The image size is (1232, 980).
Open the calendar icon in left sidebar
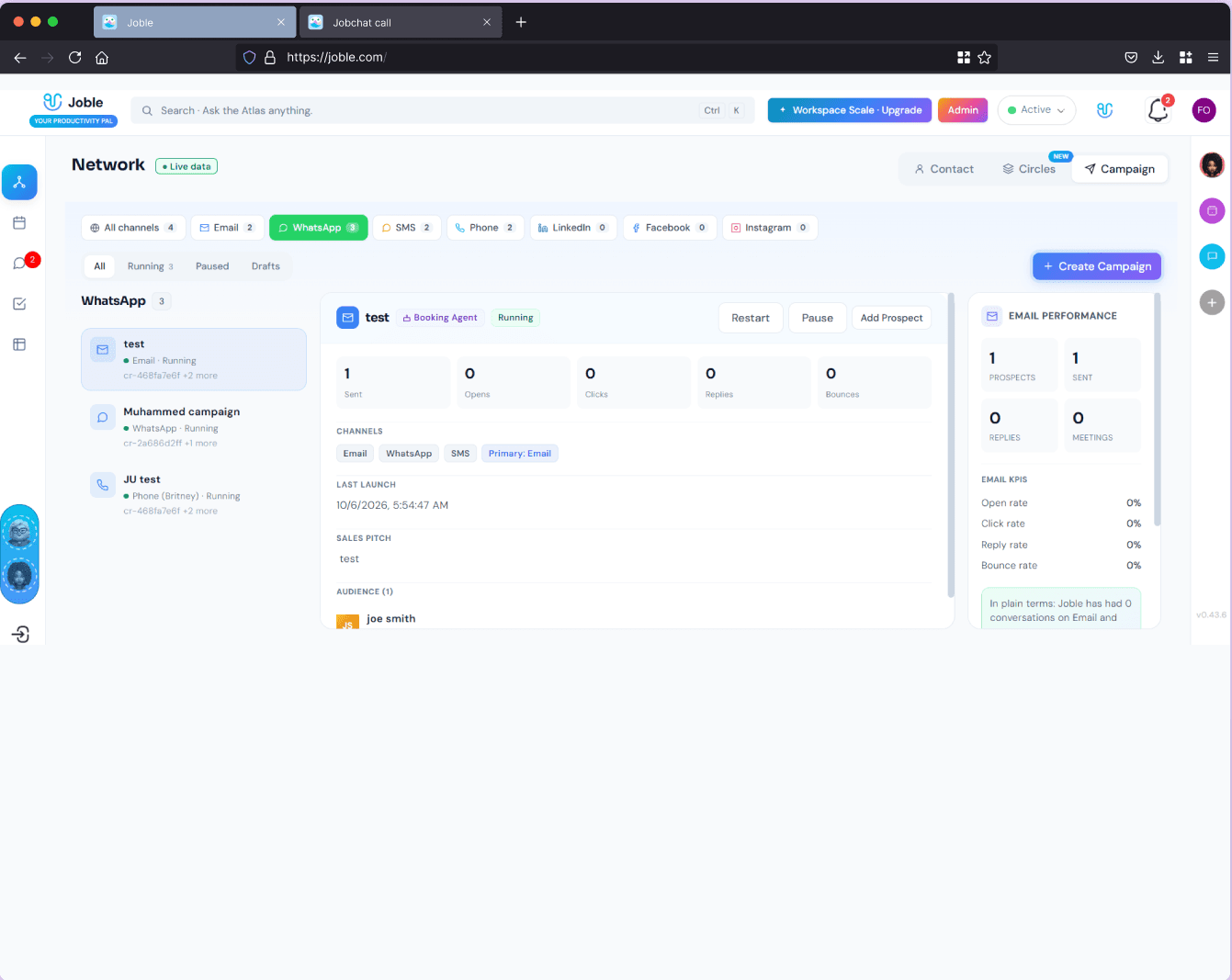tap(19, 223)
